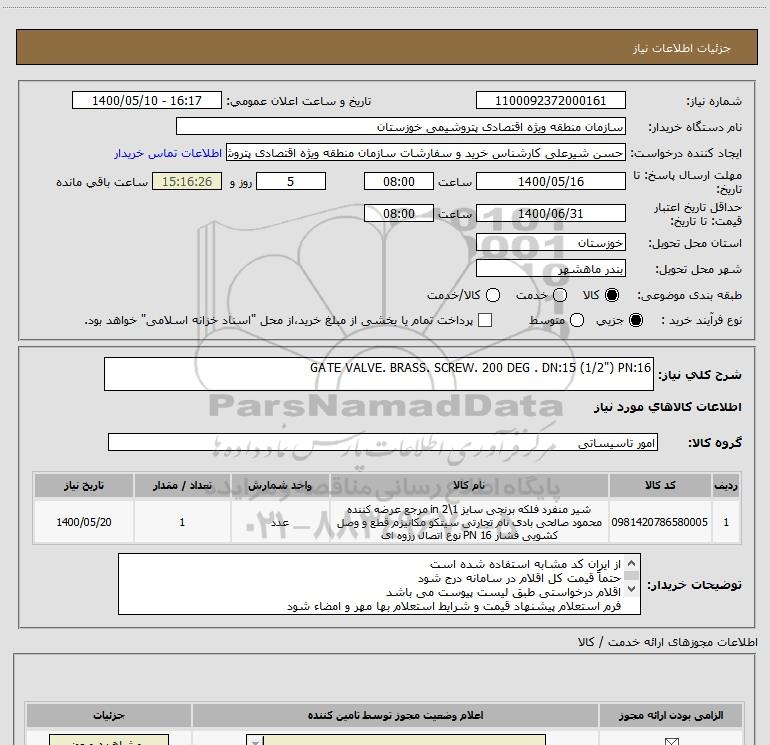This screenshot has width=770, height=745.
Task: Click the need number field 1100092372000161
Action: click(x=550, y=100)
